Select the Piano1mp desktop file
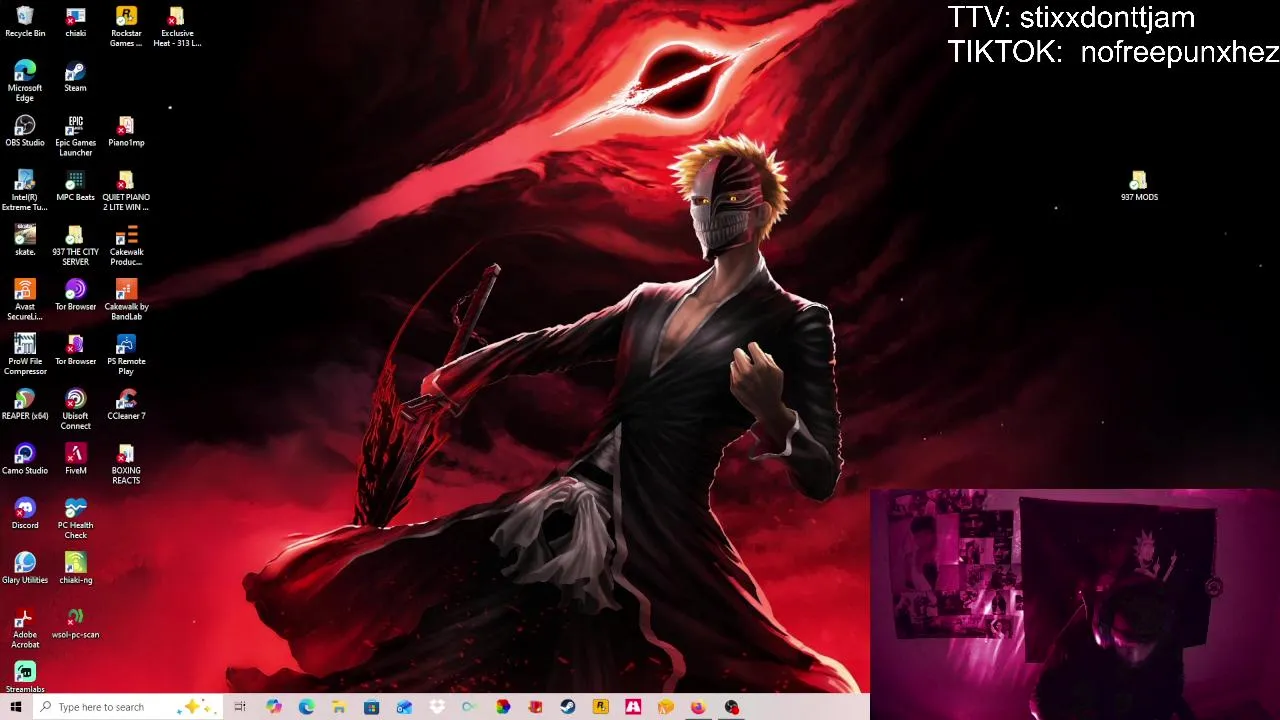The height and width of the screenshot is (720, 1280). (x=126, y=131)
